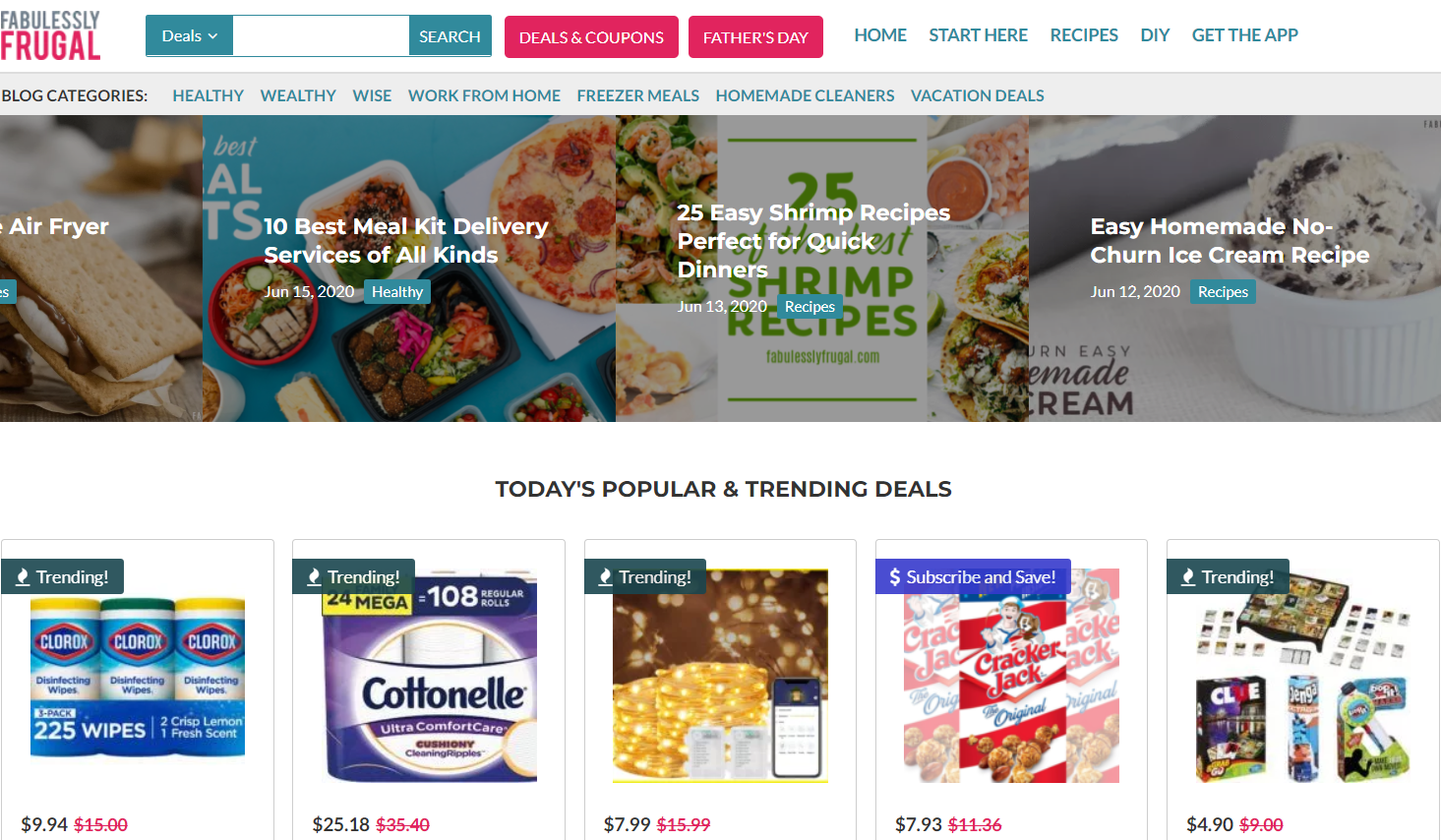Open the 25 Easy Shrimp Recipes article

pos(813,241)
